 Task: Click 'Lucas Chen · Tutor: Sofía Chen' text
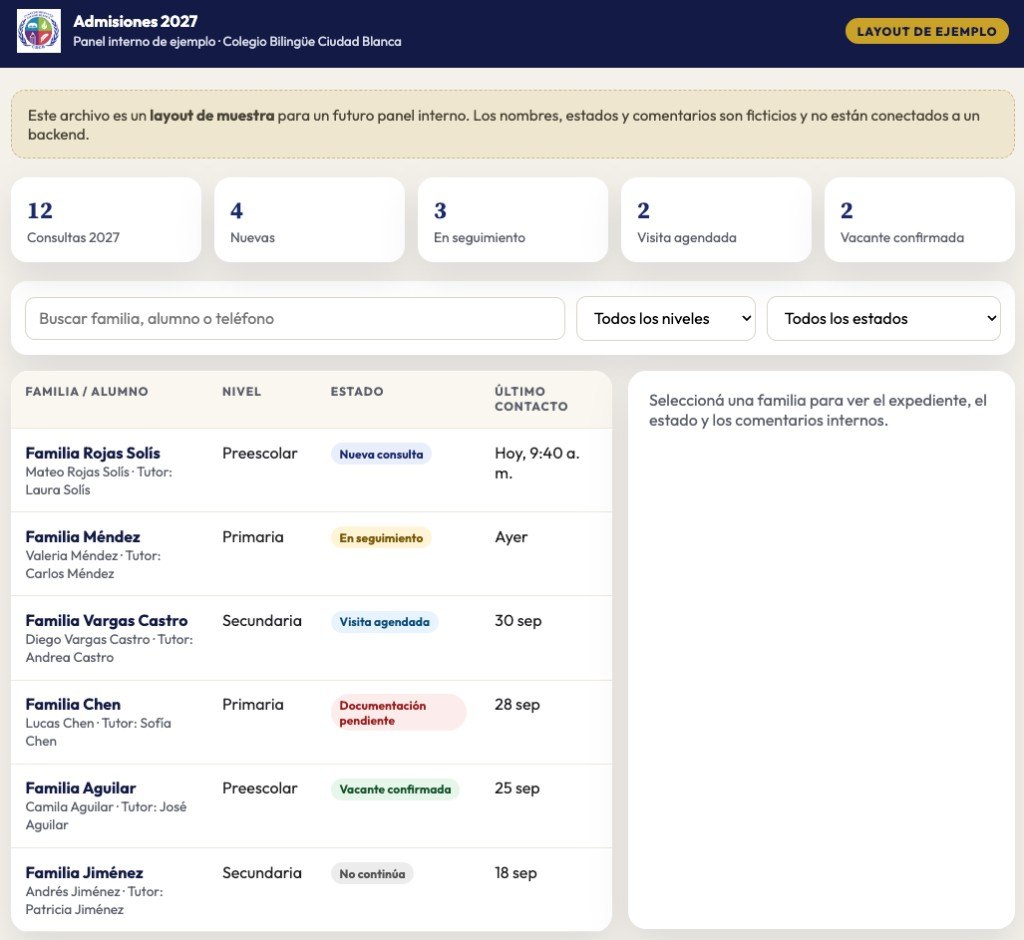click(x=98, y=732)
